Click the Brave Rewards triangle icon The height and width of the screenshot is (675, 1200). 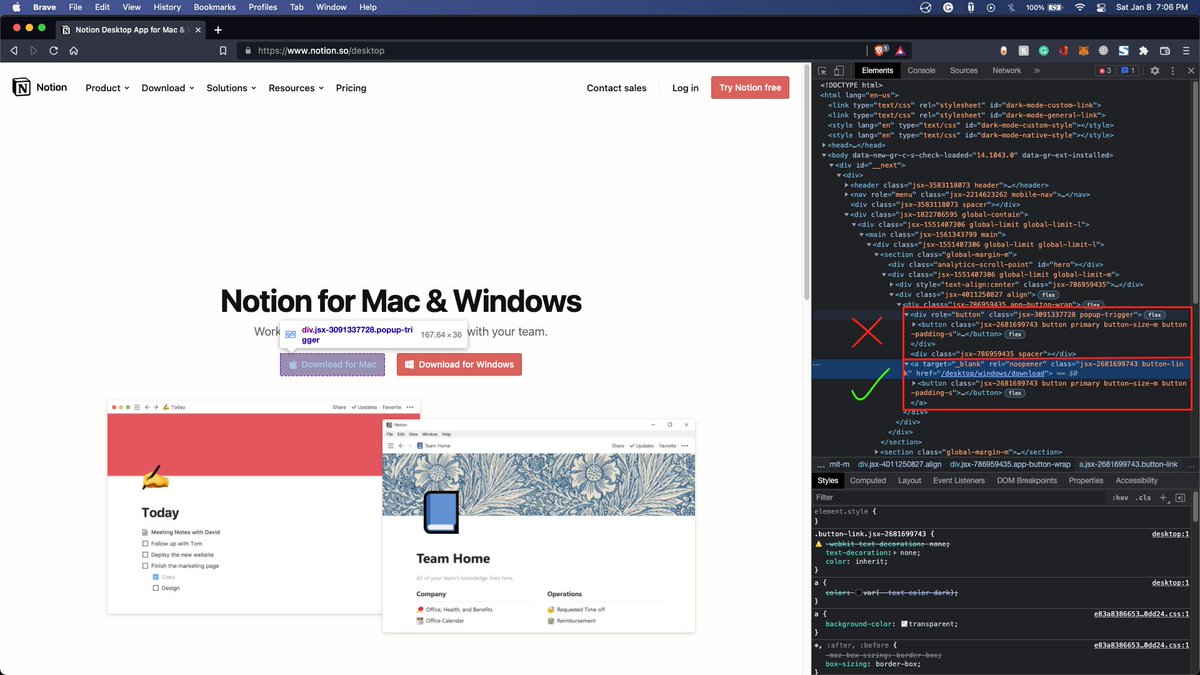click(900, 50)
